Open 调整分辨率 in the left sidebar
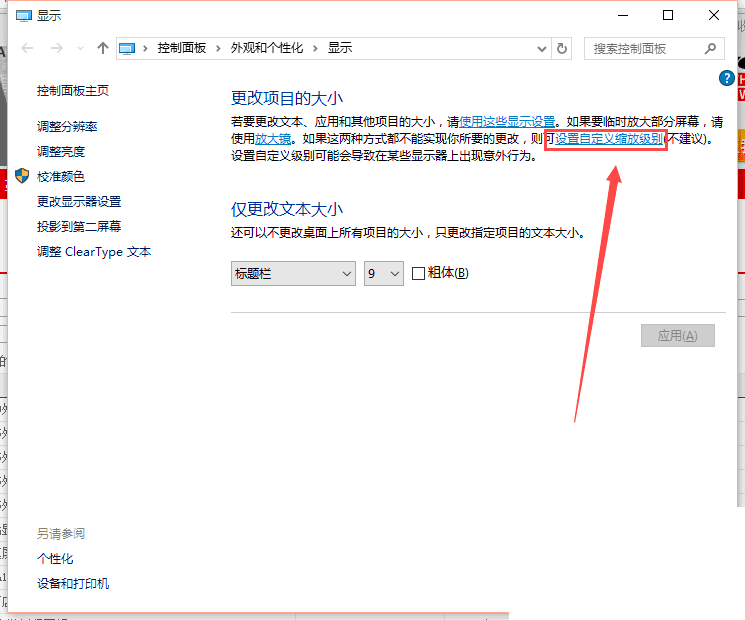 click(x=67, y=127)
